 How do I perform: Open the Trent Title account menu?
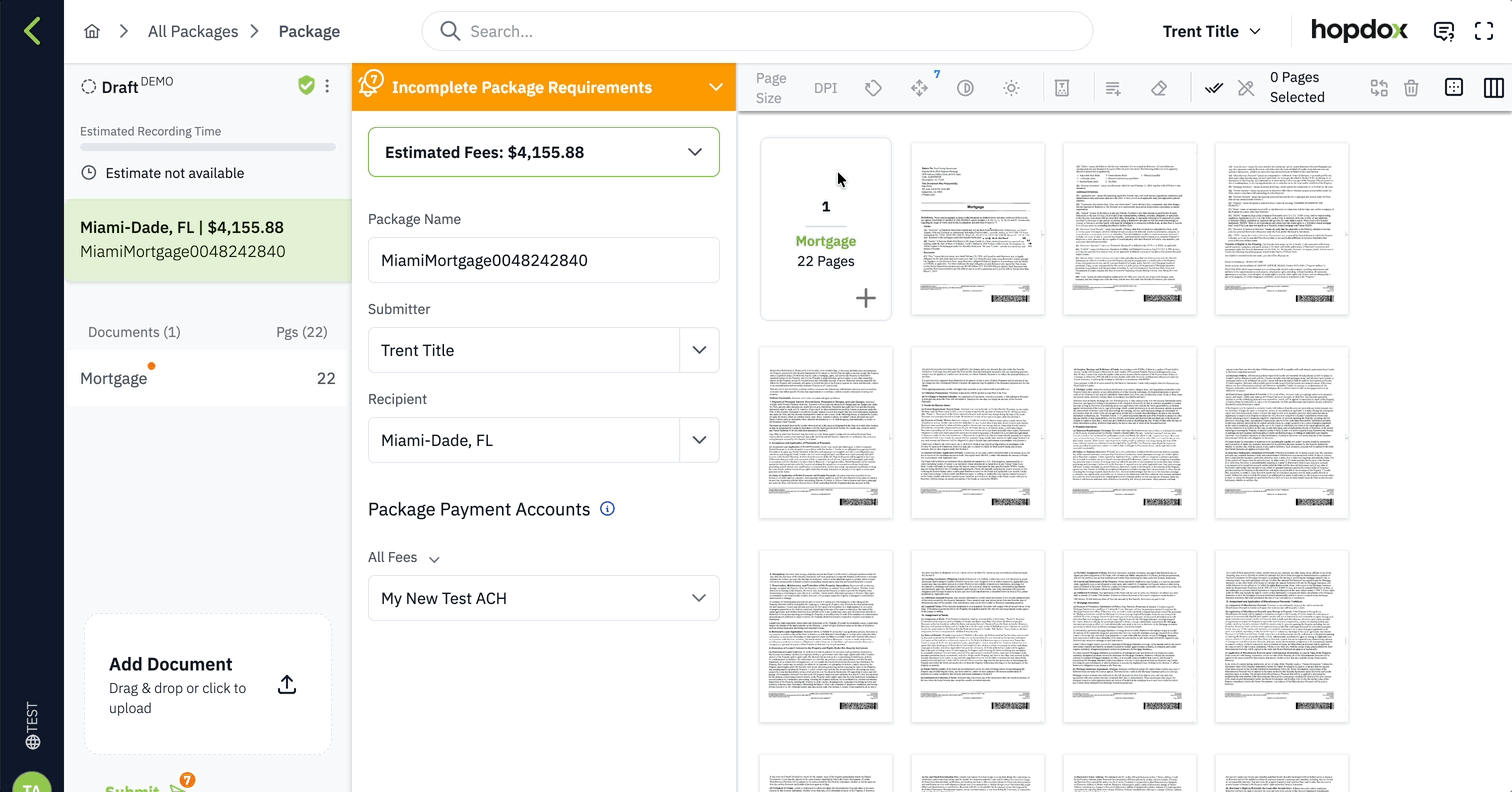tap(1211, 31)
